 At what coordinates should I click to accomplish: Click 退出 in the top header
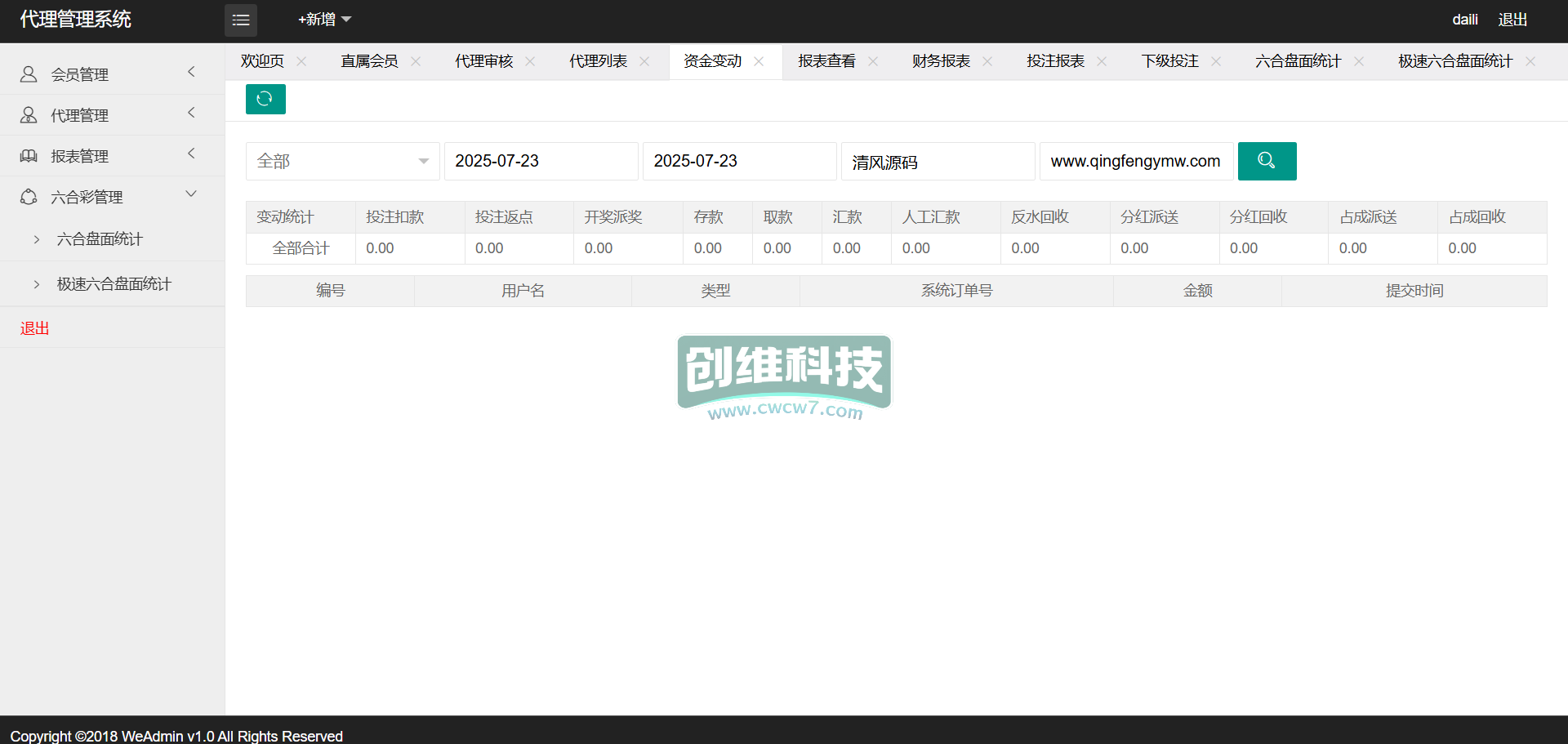coord(1512,20)
